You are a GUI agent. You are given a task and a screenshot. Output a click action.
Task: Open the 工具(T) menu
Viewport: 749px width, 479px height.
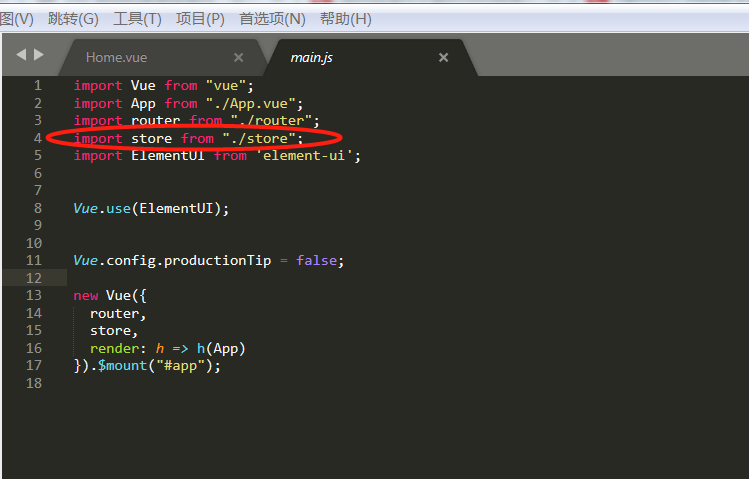pyautogui.click(x=137, y=19)
